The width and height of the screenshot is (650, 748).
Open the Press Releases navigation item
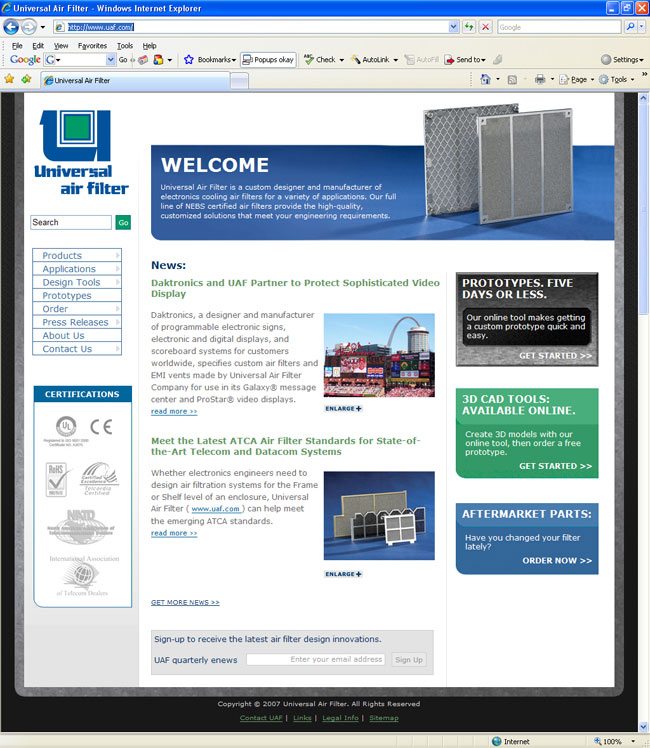77,322
